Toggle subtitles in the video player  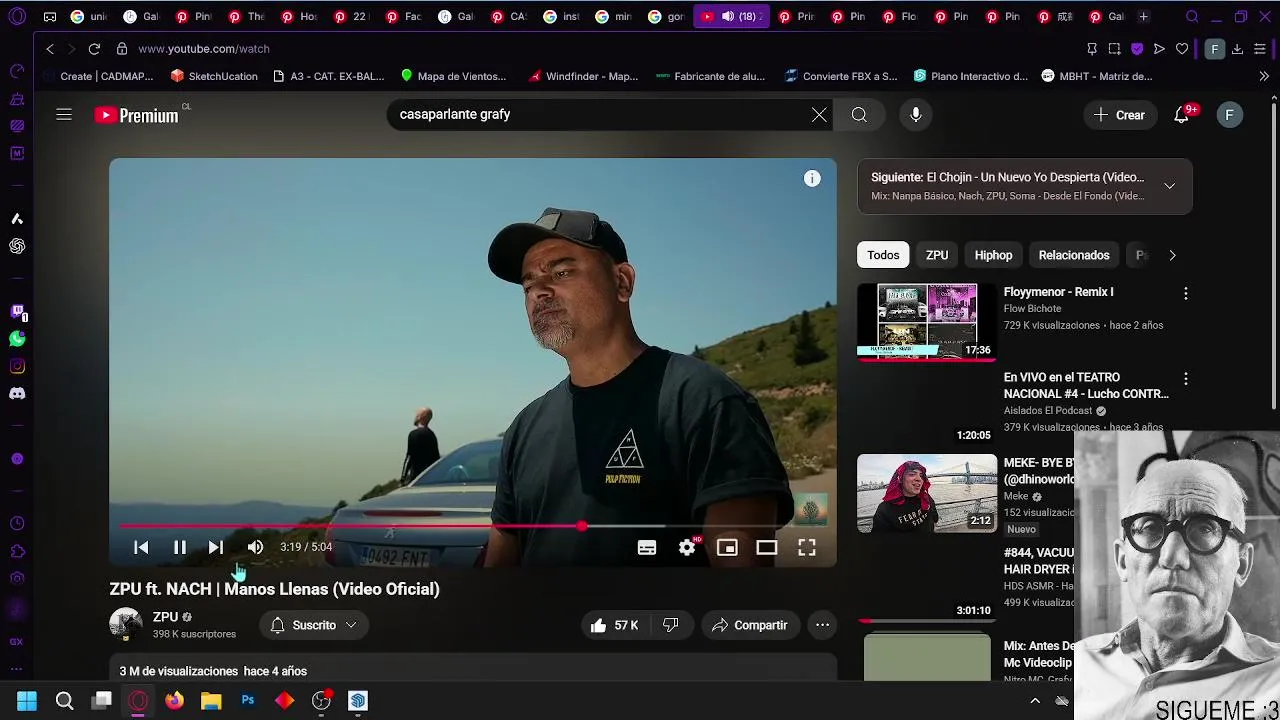647,547
